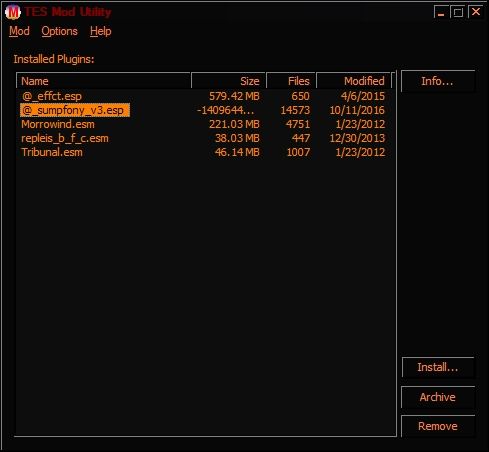Select the Tribunal.esm plugin
The image size is (489, 452).
(52, 152)
